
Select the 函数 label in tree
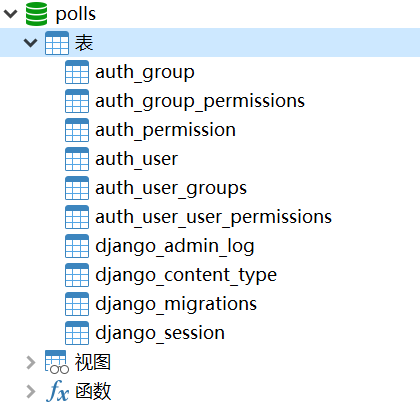(93, 391)
